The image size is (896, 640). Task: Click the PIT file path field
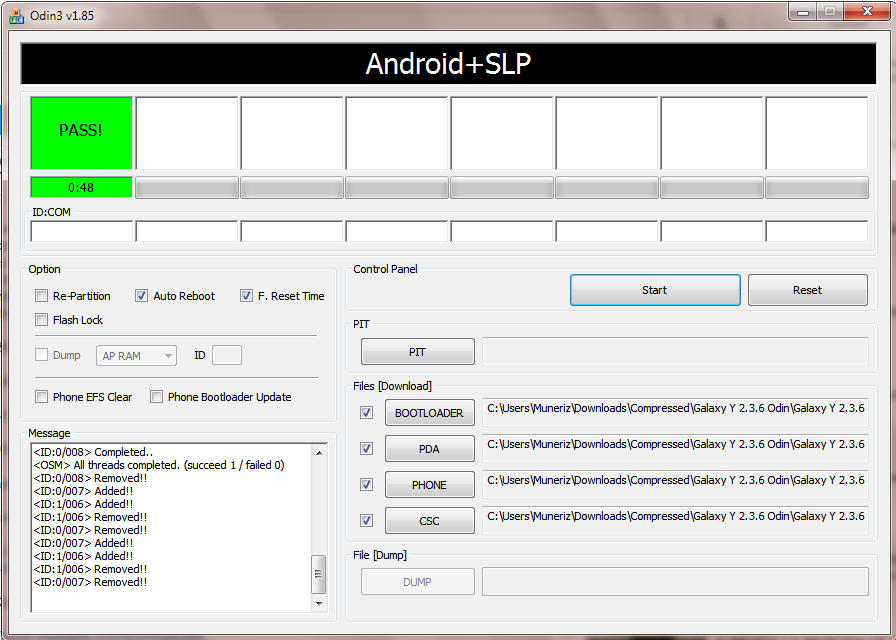click(675, 351)
